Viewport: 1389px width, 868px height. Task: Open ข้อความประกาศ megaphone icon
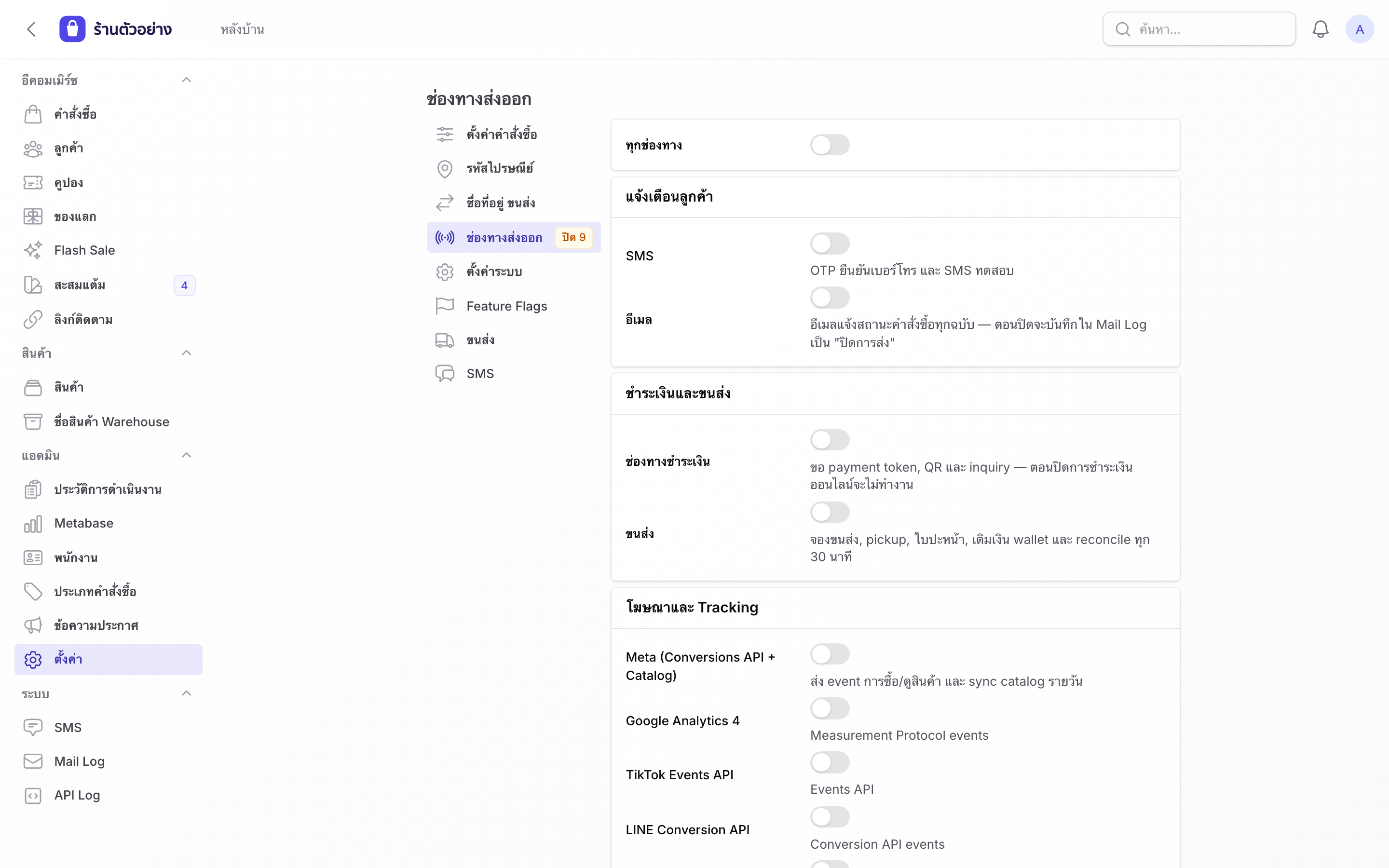click(33, 625)
